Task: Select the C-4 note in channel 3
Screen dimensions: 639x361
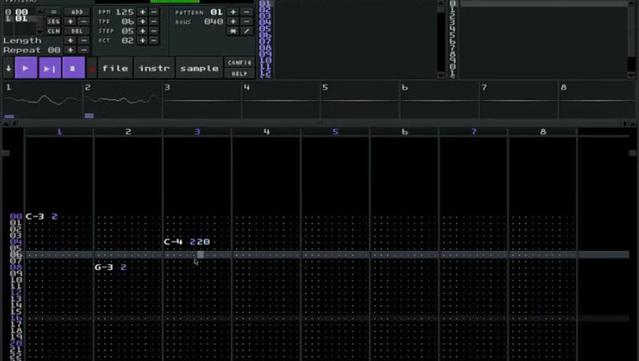Action: [x=173, y=242]
